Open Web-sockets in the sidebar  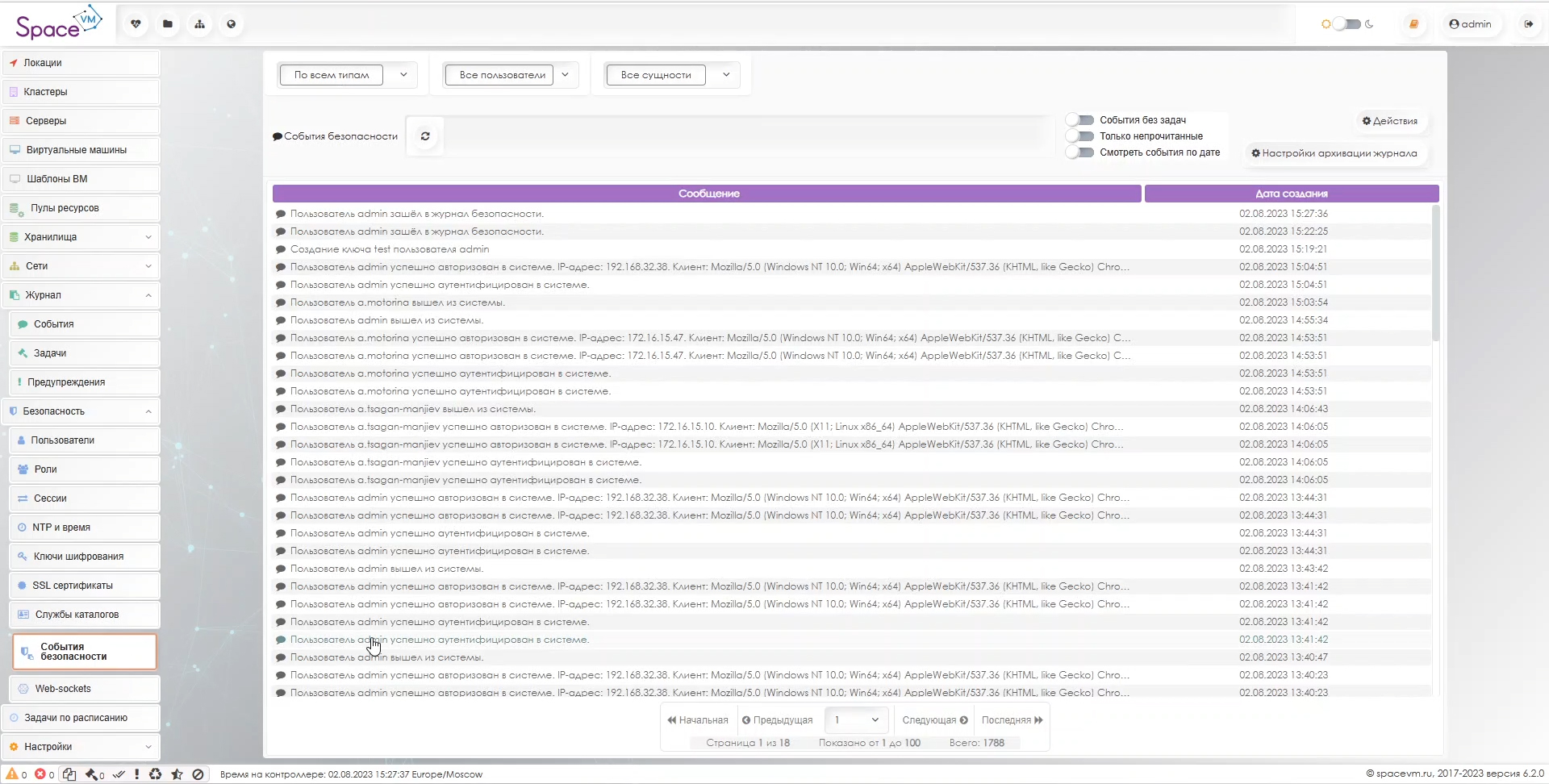[x=85, y=689]
